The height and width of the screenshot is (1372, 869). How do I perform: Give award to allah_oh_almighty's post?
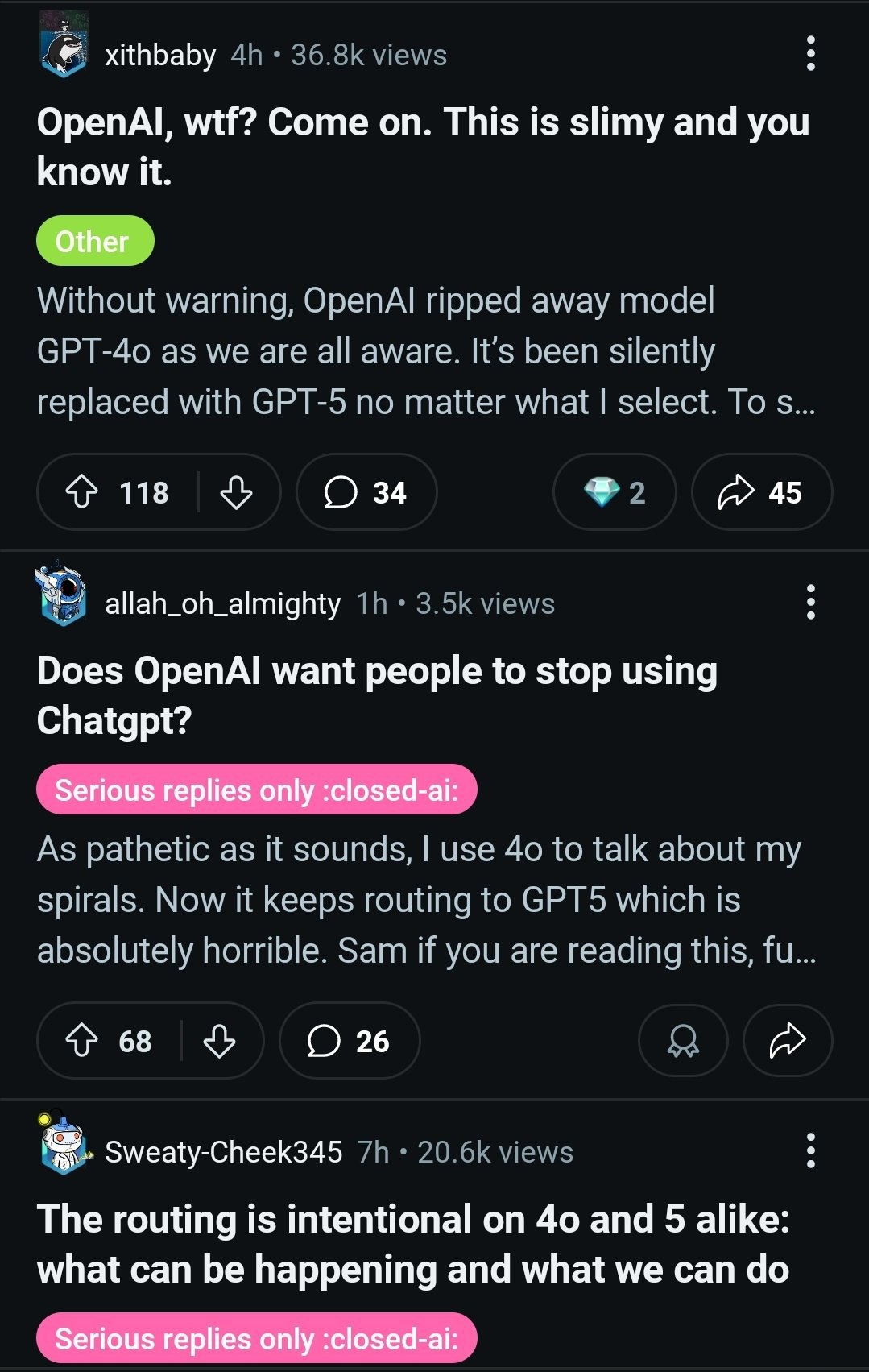[683, 1041]
